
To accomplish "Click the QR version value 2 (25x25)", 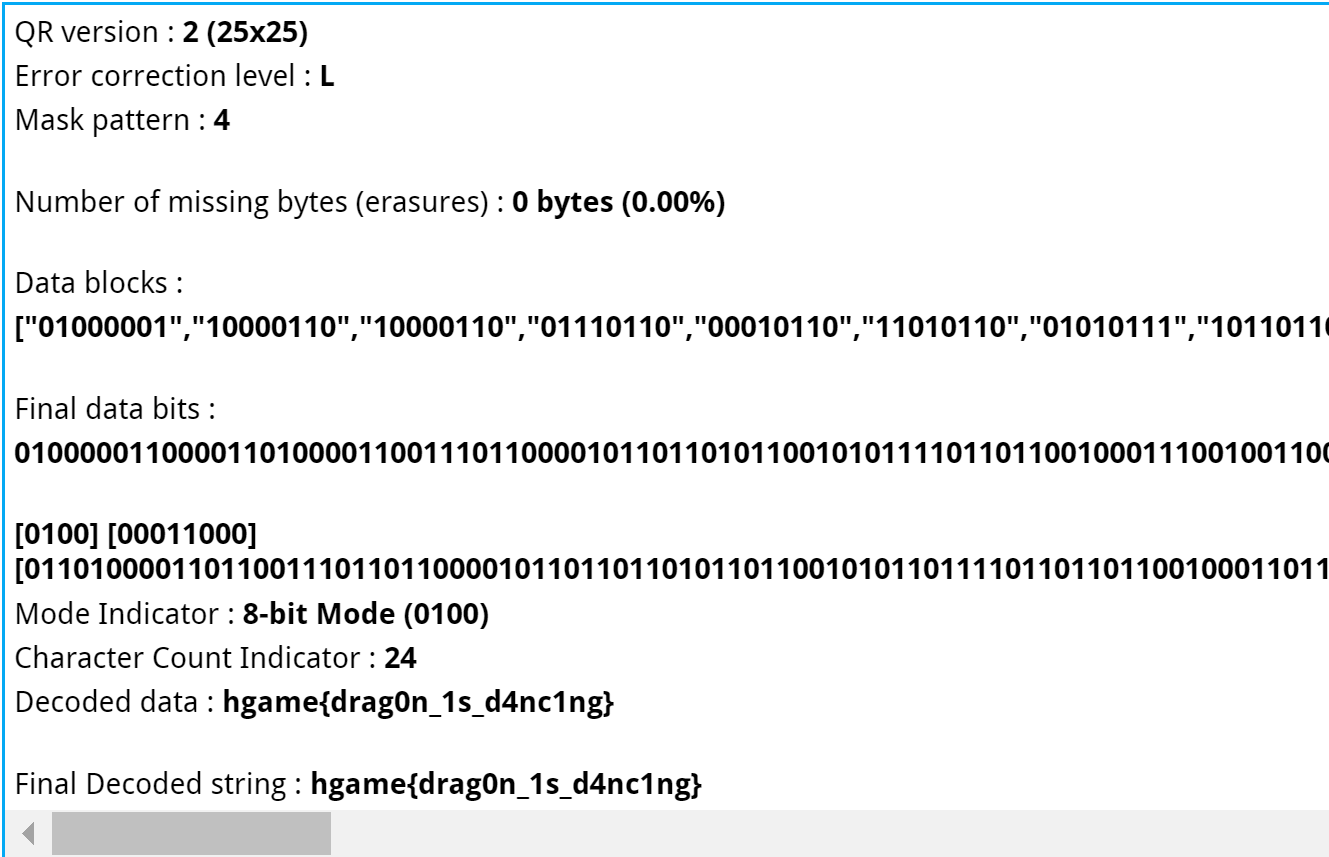I will click(x=245, y=32).
